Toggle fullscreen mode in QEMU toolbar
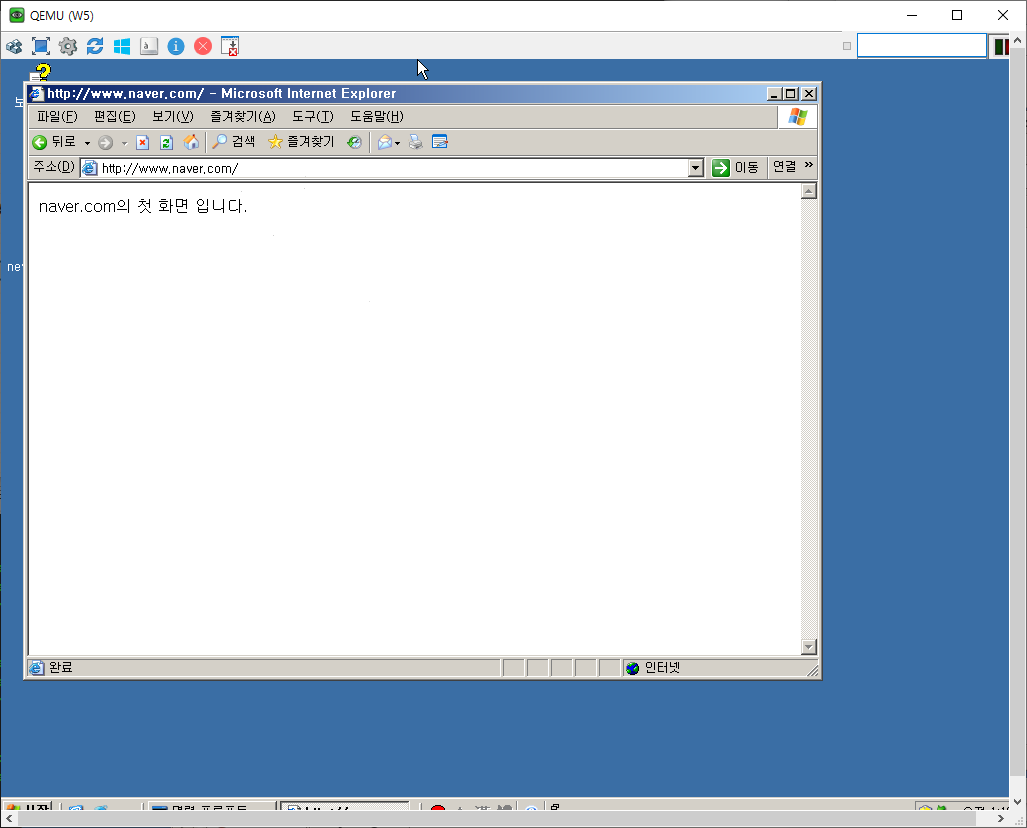This screenshot has width=1027, height=828. point(41,47)
